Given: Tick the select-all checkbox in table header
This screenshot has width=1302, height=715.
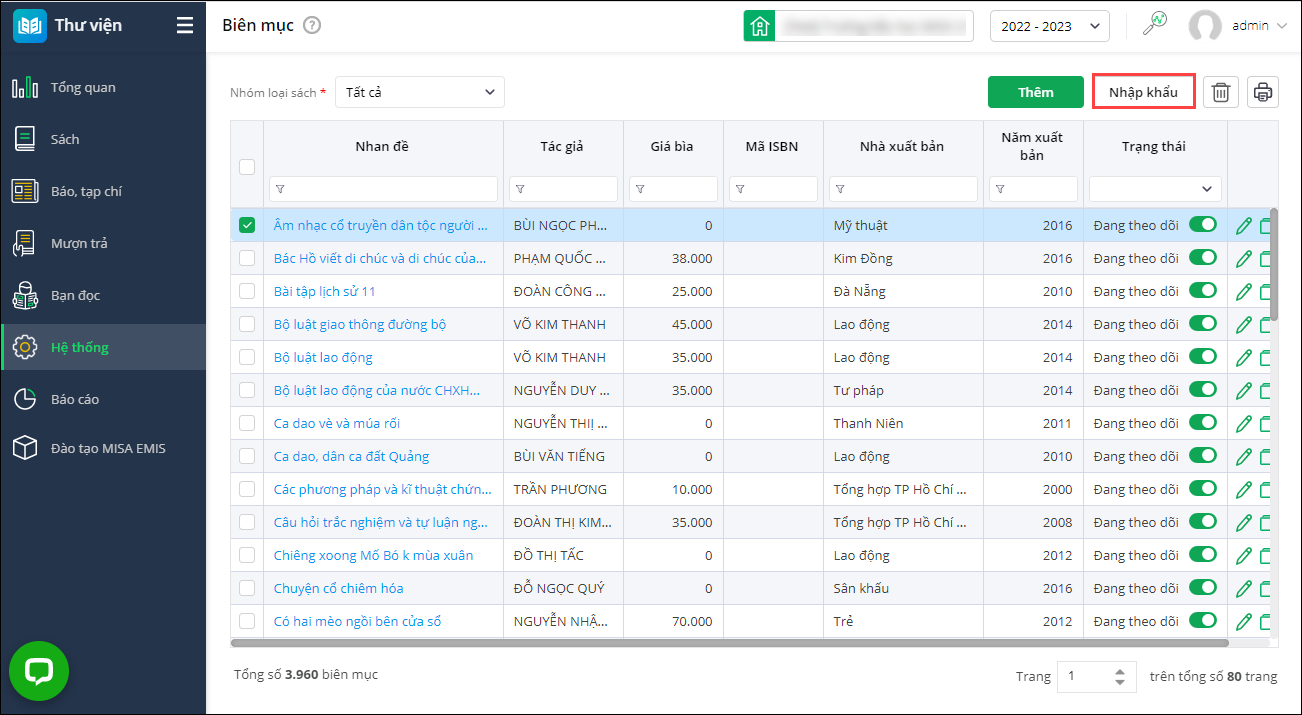Looking at the screenshot, I should [247, 167].
